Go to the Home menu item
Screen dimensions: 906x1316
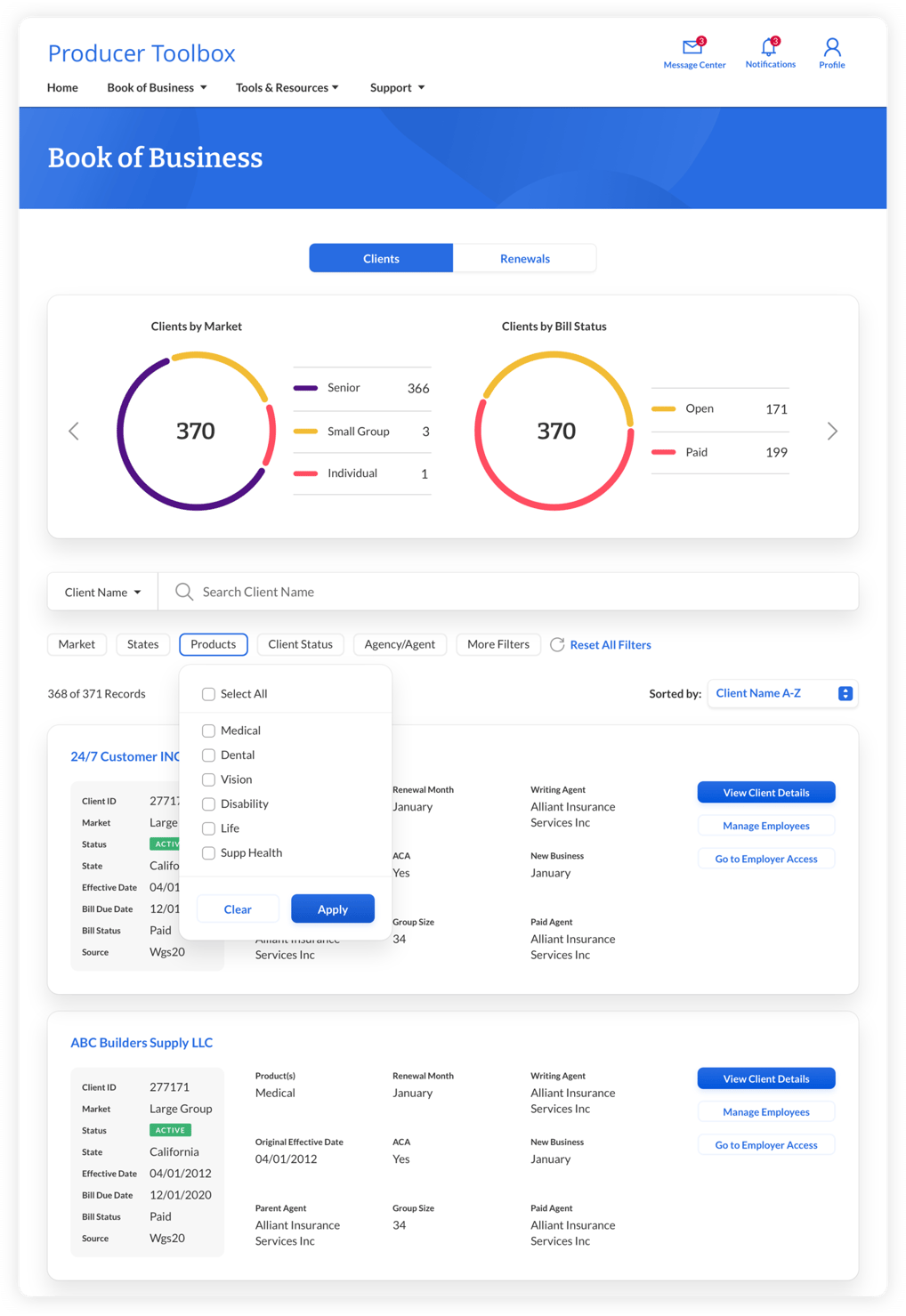coord(62,87)
